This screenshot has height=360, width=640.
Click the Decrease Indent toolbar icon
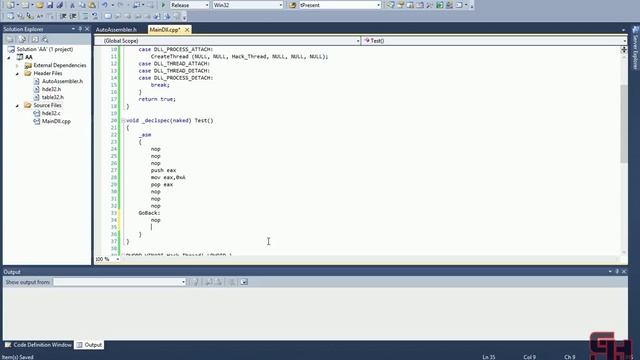(63, 16)
